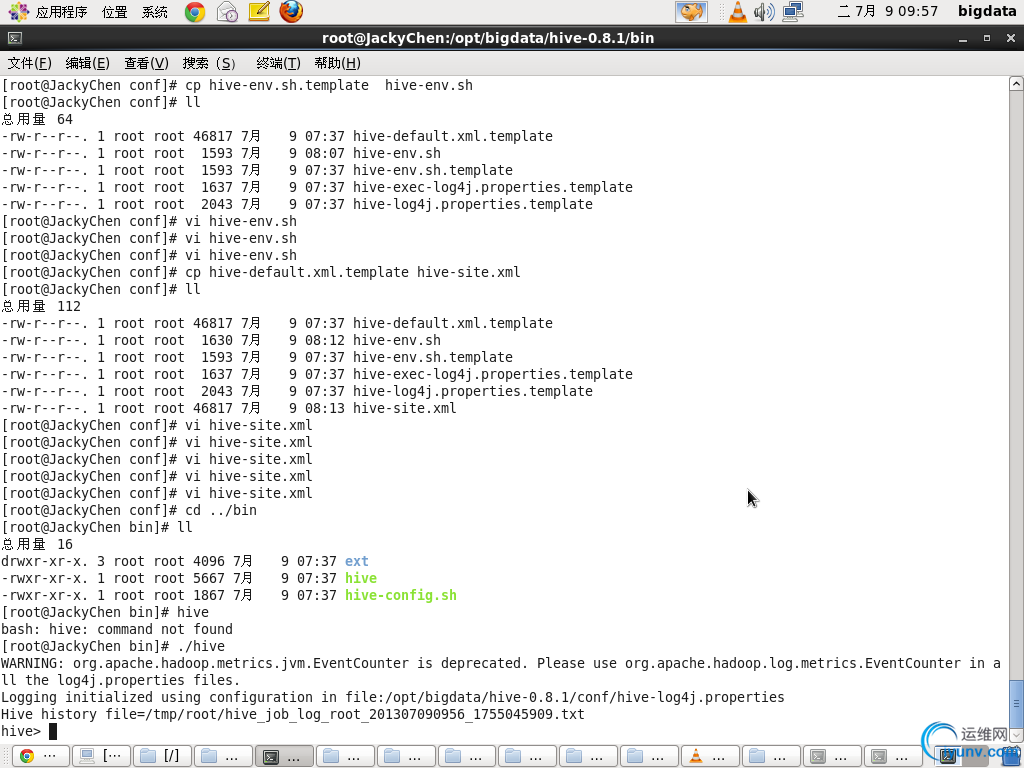Viewport: 1024px width, 768px height.
Task: Click the "总用量 64" line
Action: (x=37, y=120)
